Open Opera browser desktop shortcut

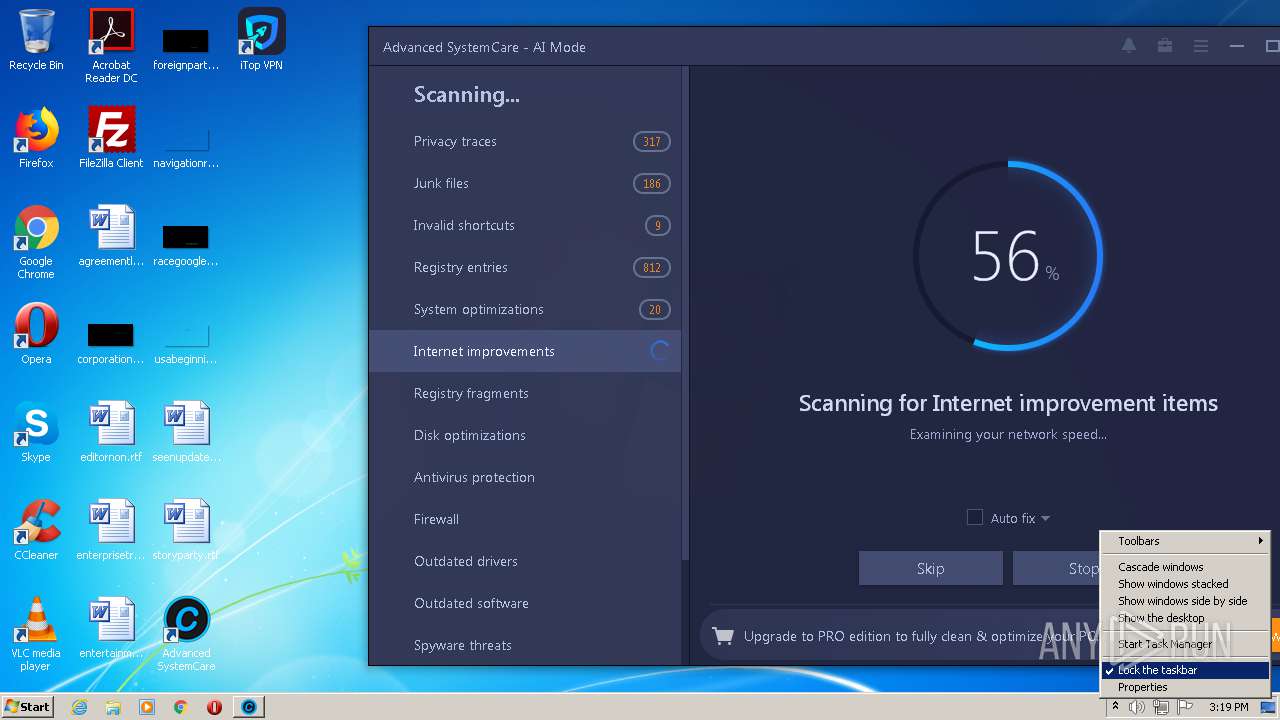pyautogui.click(x=36, y=334)
